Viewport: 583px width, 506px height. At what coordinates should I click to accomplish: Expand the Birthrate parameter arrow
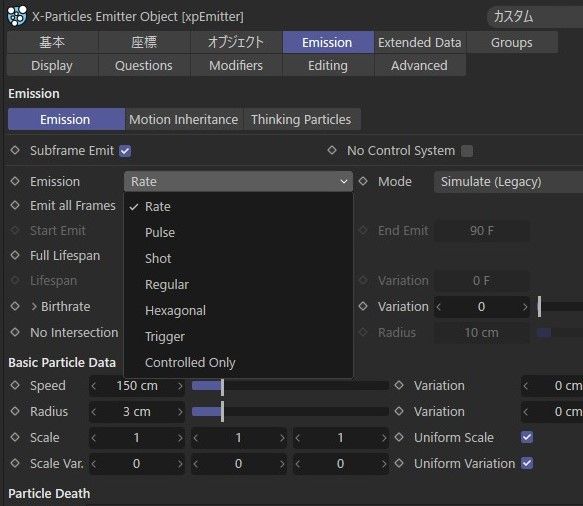point(34,307)
